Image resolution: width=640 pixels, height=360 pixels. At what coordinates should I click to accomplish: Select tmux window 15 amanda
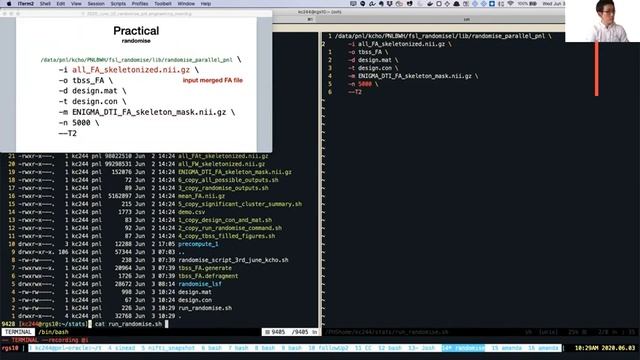coord(507,348)
